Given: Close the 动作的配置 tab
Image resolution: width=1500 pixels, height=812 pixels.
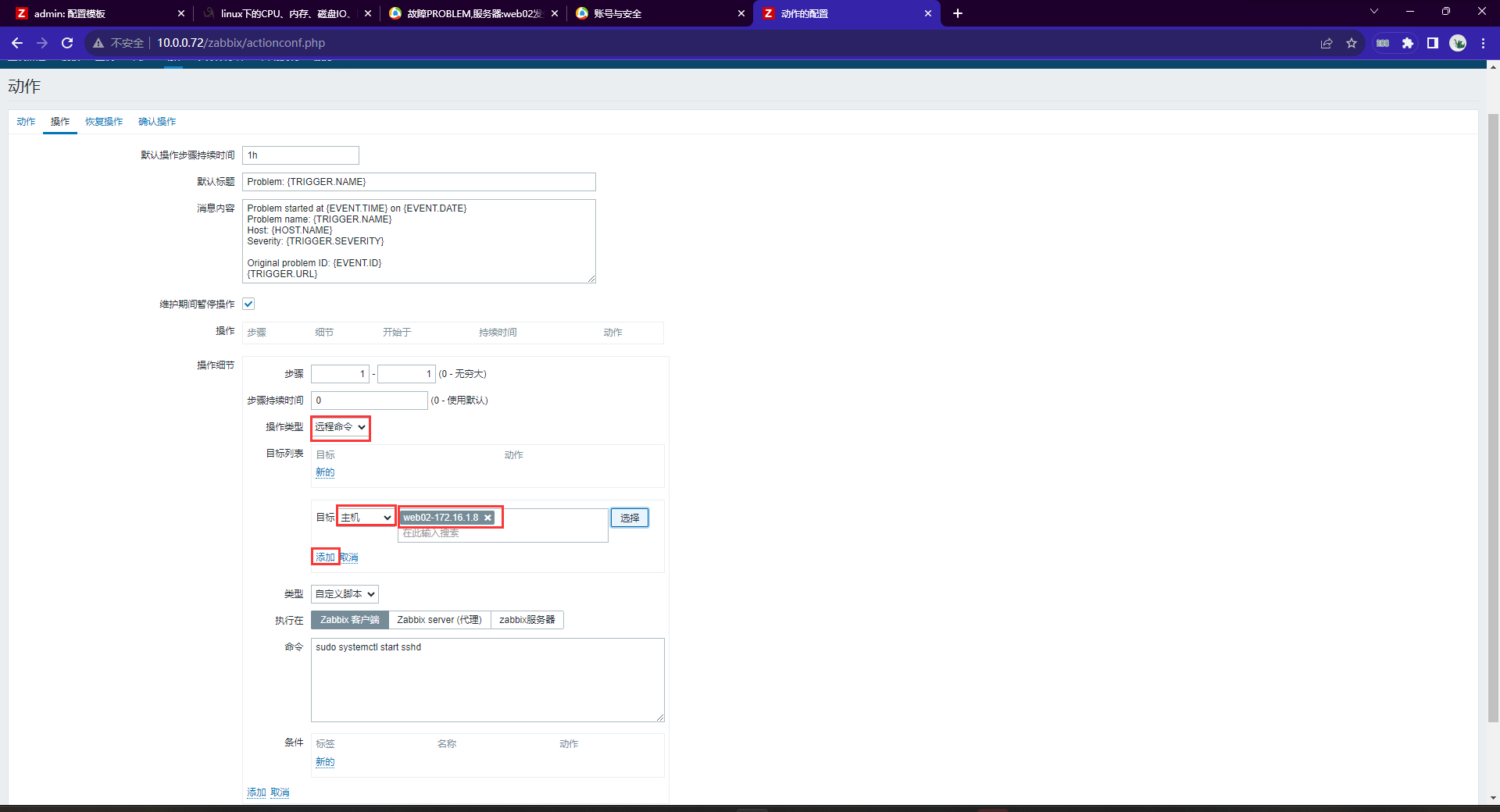Looking at the screenshot, I should 928,13.
